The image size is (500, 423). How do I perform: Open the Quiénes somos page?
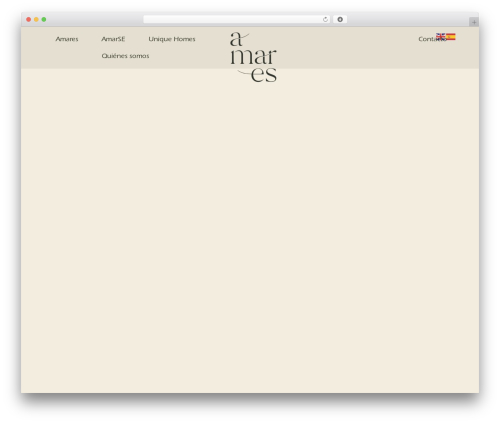[125, 56]
